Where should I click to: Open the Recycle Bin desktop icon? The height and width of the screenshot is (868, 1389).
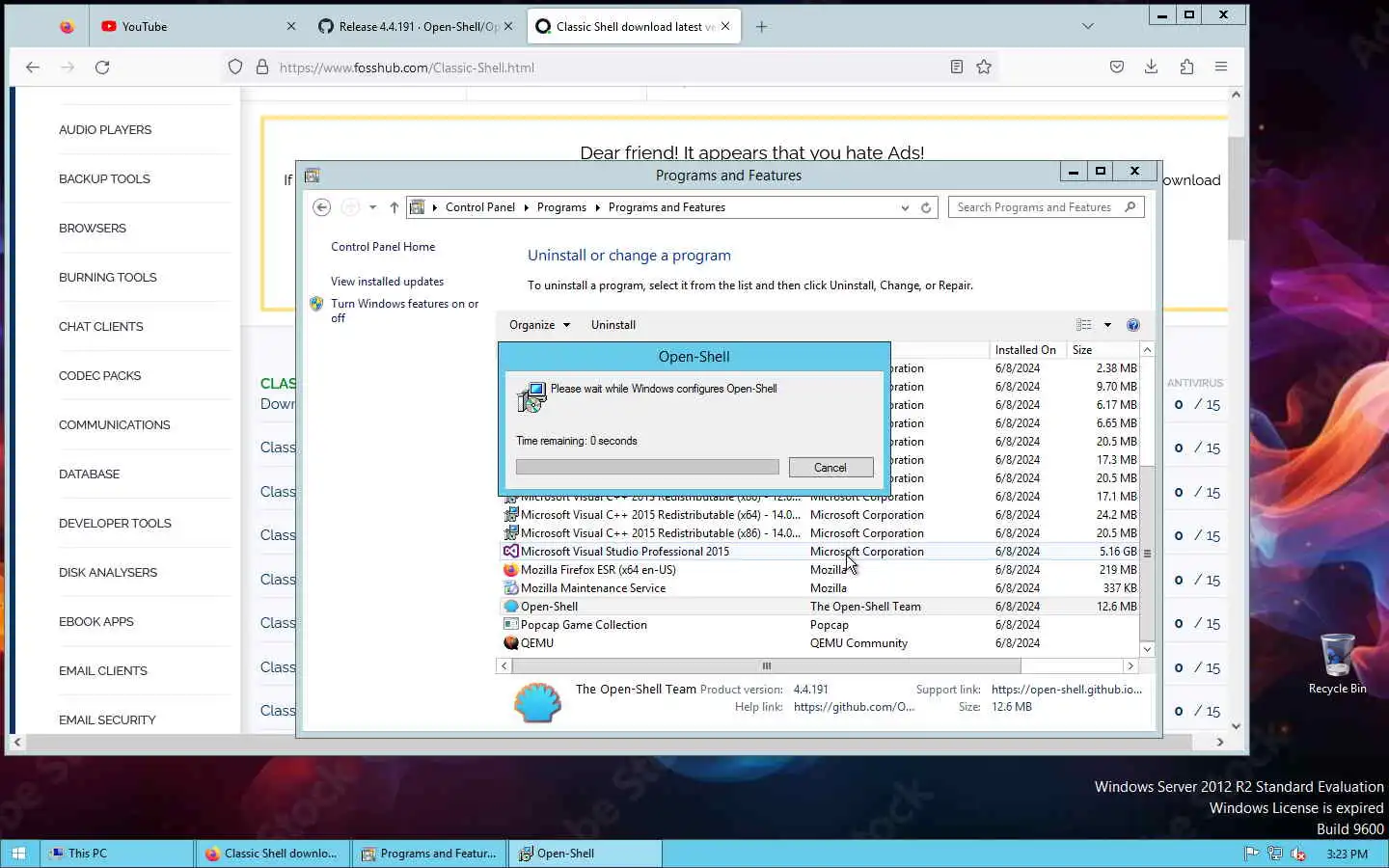[1337, 664]
